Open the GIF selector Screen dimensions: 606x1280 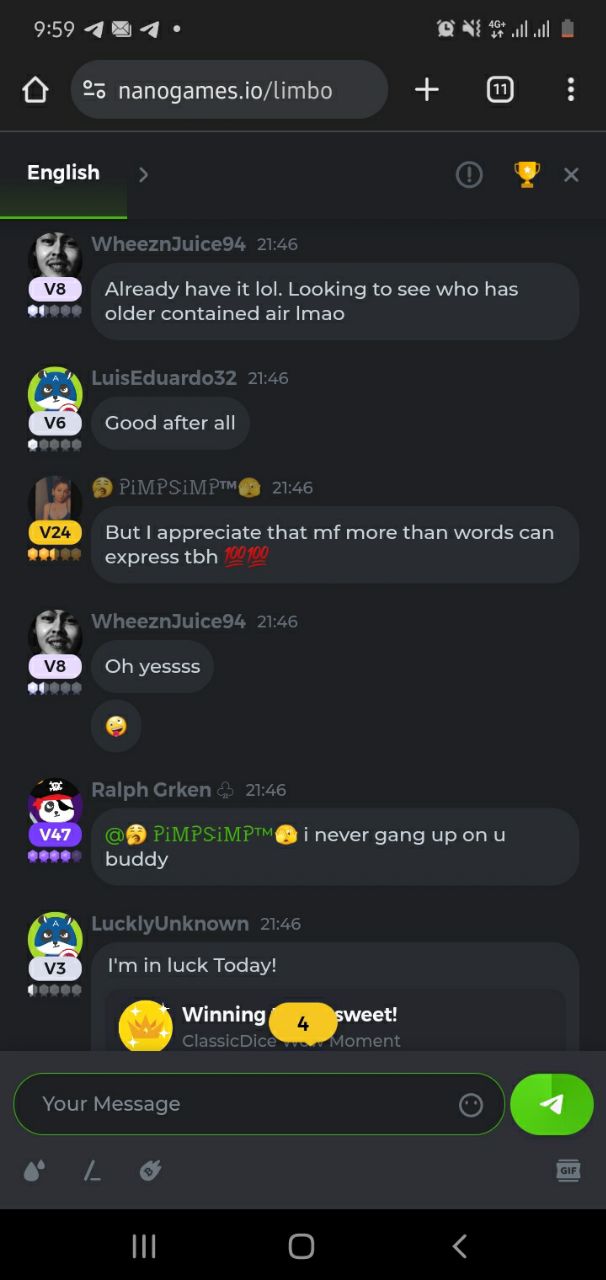pos(568,1170)
